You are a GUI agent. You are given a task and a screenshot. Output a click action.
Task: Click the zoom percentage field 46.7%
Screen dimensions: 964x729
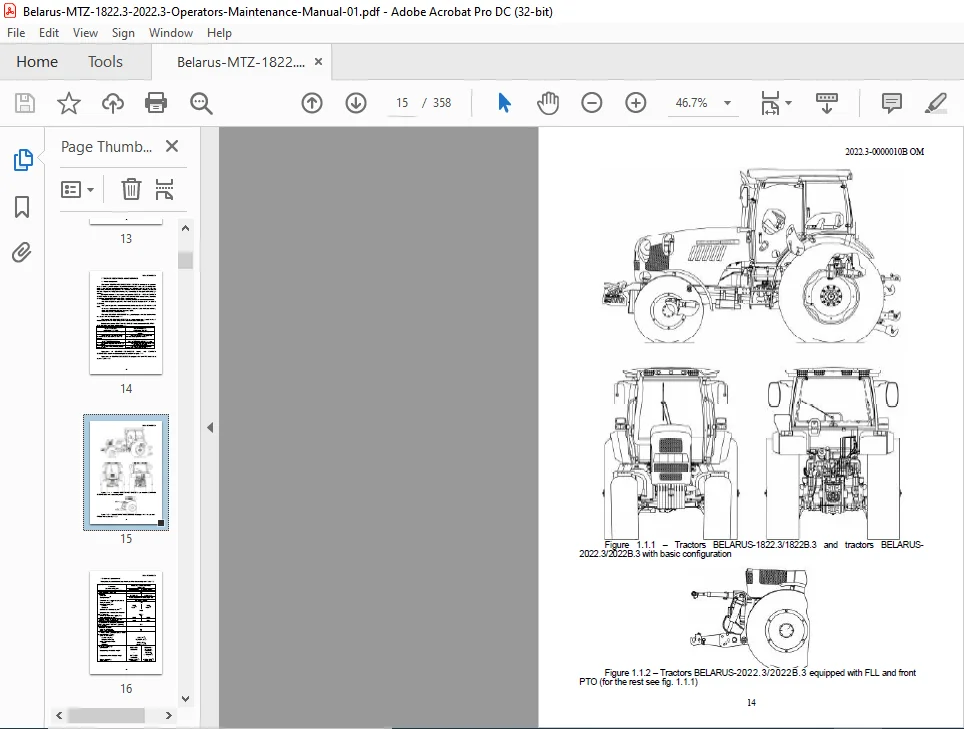(x=692, y=103)
